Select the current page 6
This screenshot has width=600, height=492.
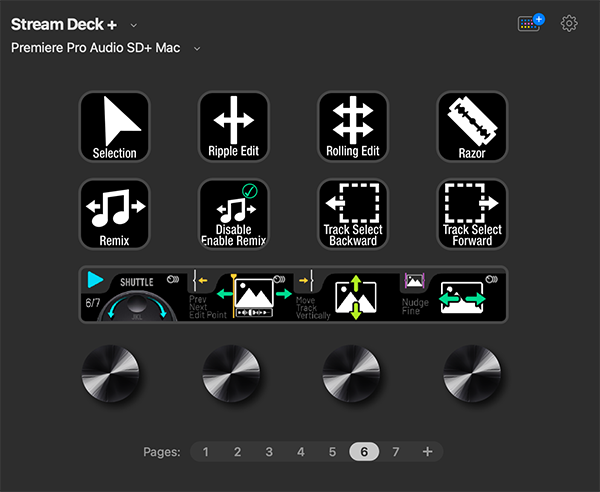(x=364, y=452)
